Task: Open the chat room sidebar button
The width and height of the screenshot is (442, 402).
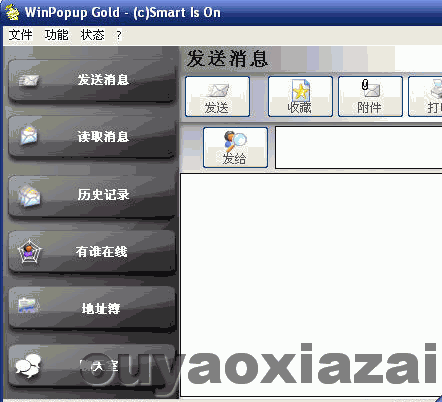Action: click(x=92, y=366)
